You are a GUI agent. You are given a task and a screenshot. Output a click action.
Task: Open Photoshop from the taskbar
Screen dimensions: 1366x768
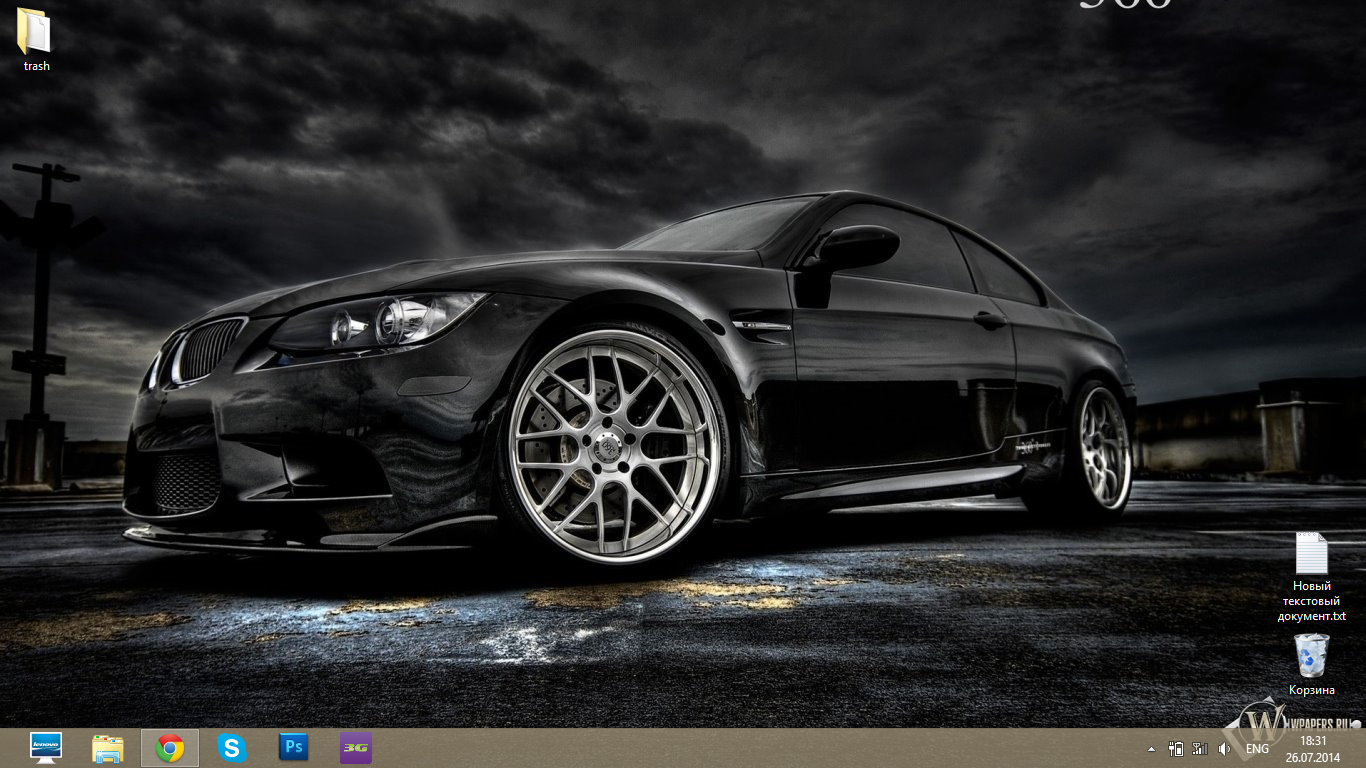pos(293,747)
